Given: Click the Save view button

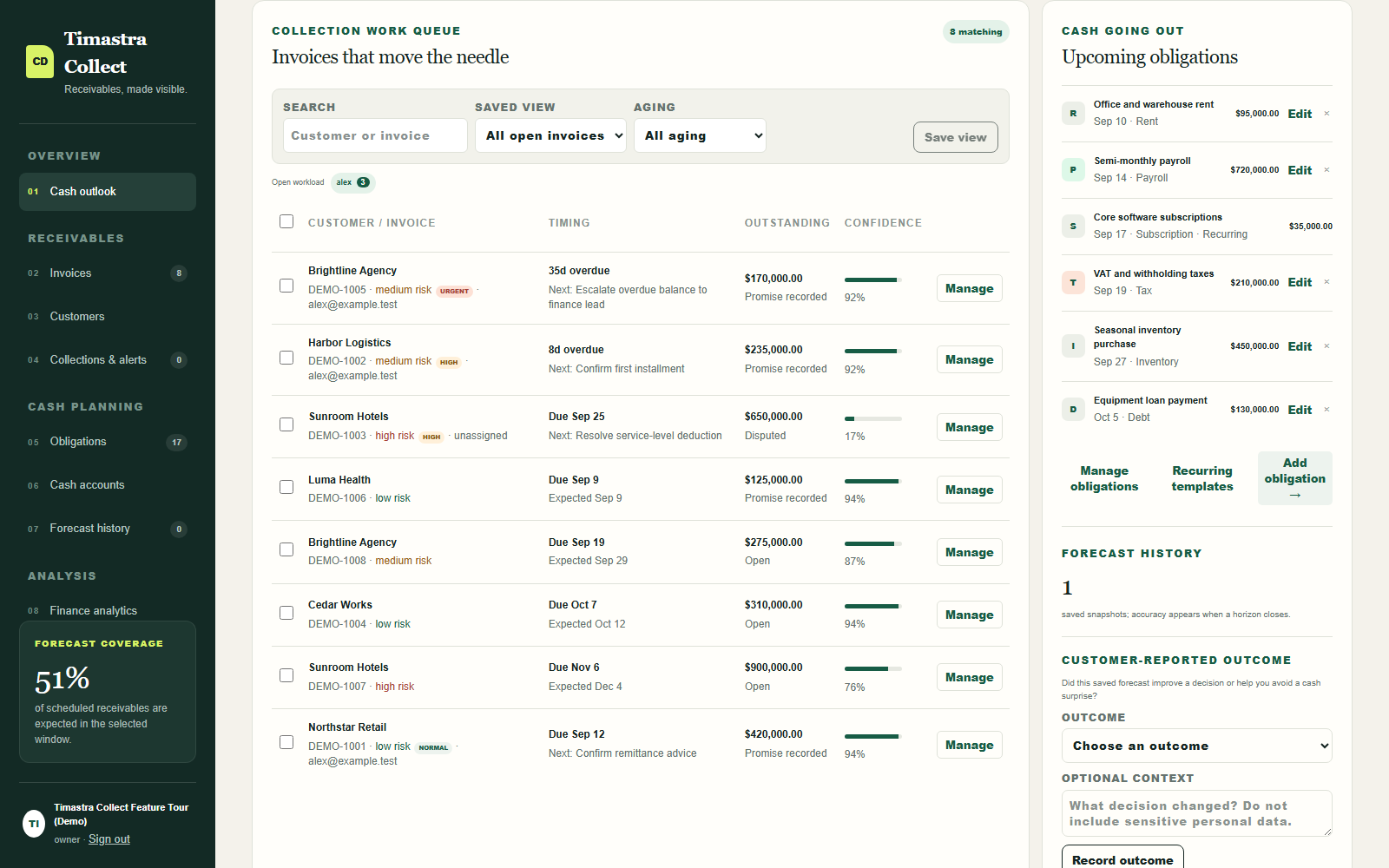Looking at the screenshot, I should click(x=955, y=137).
